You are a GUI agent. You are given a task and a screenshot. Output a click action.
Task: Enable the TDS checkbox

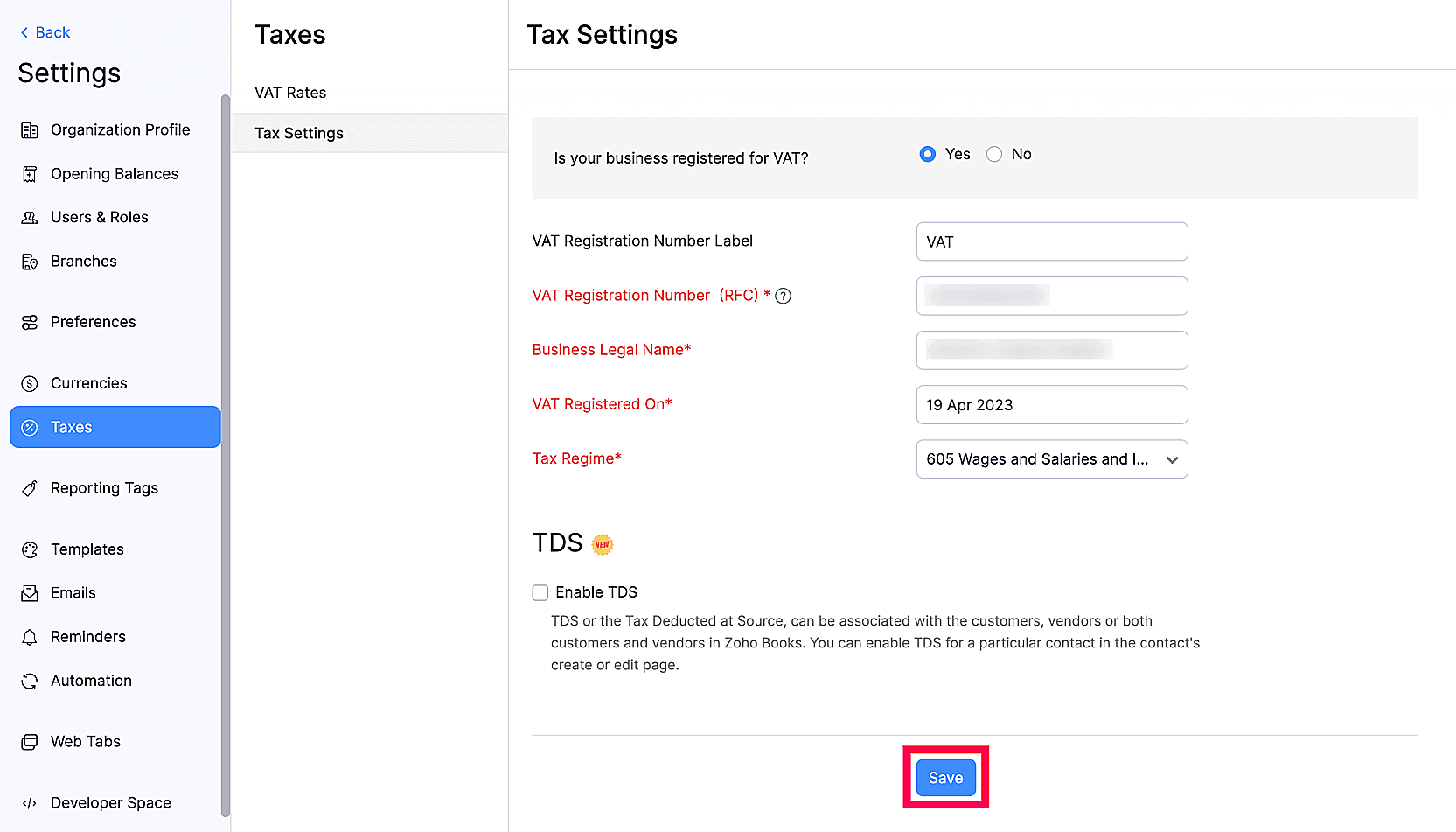[x=540, y=592]
